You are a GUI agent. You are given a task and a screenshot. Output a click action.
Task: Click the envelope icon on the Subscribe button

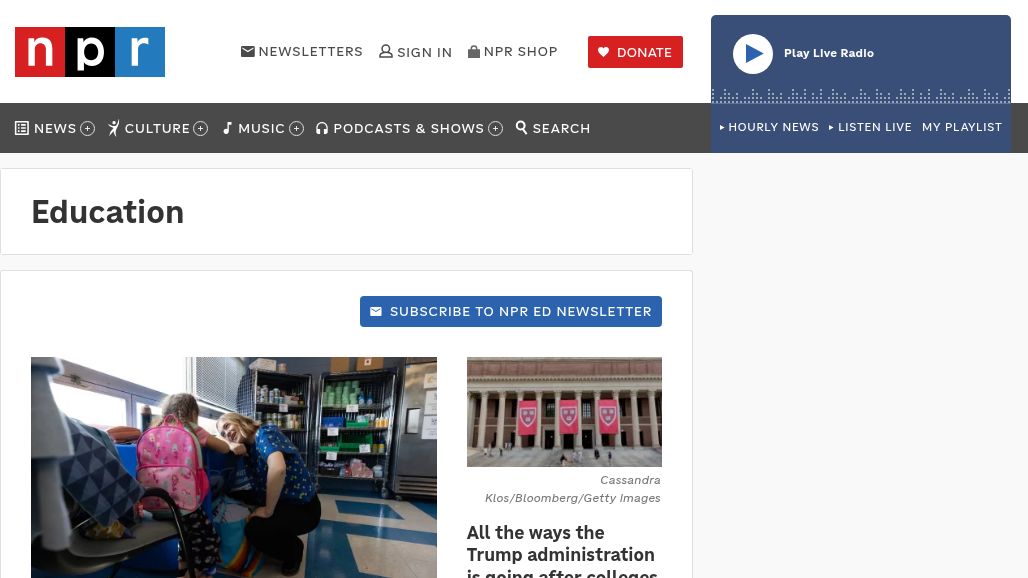click(x=376, y=311)
